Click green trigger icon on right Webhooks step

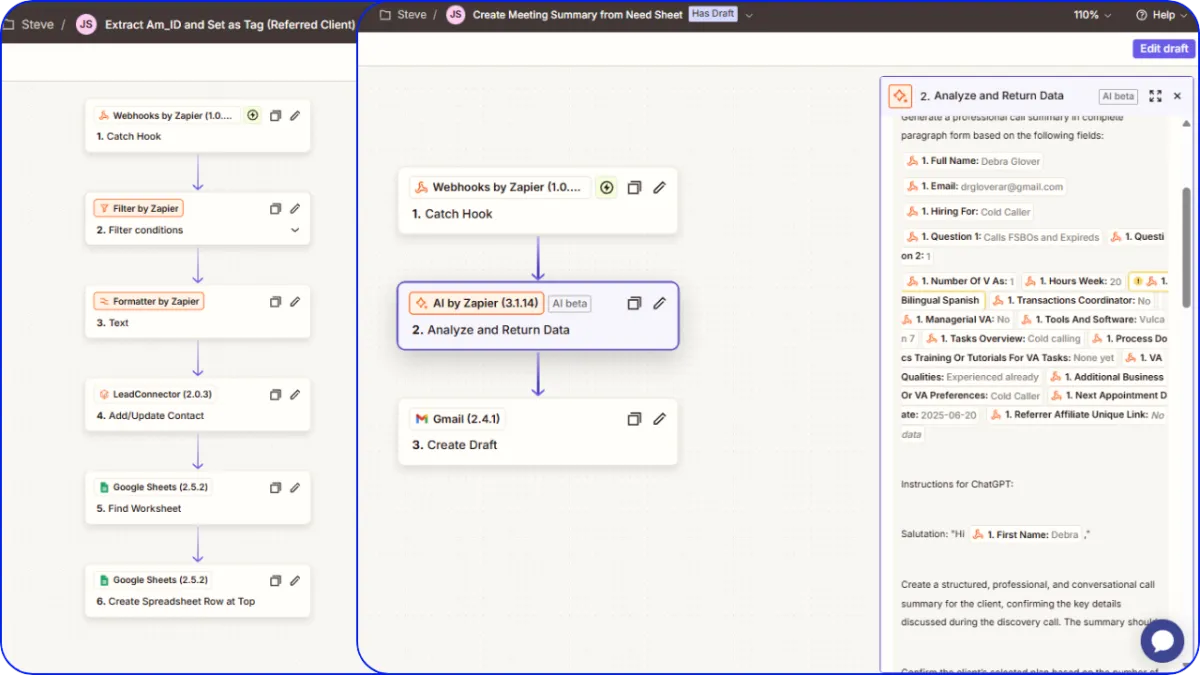coord(606,187)
